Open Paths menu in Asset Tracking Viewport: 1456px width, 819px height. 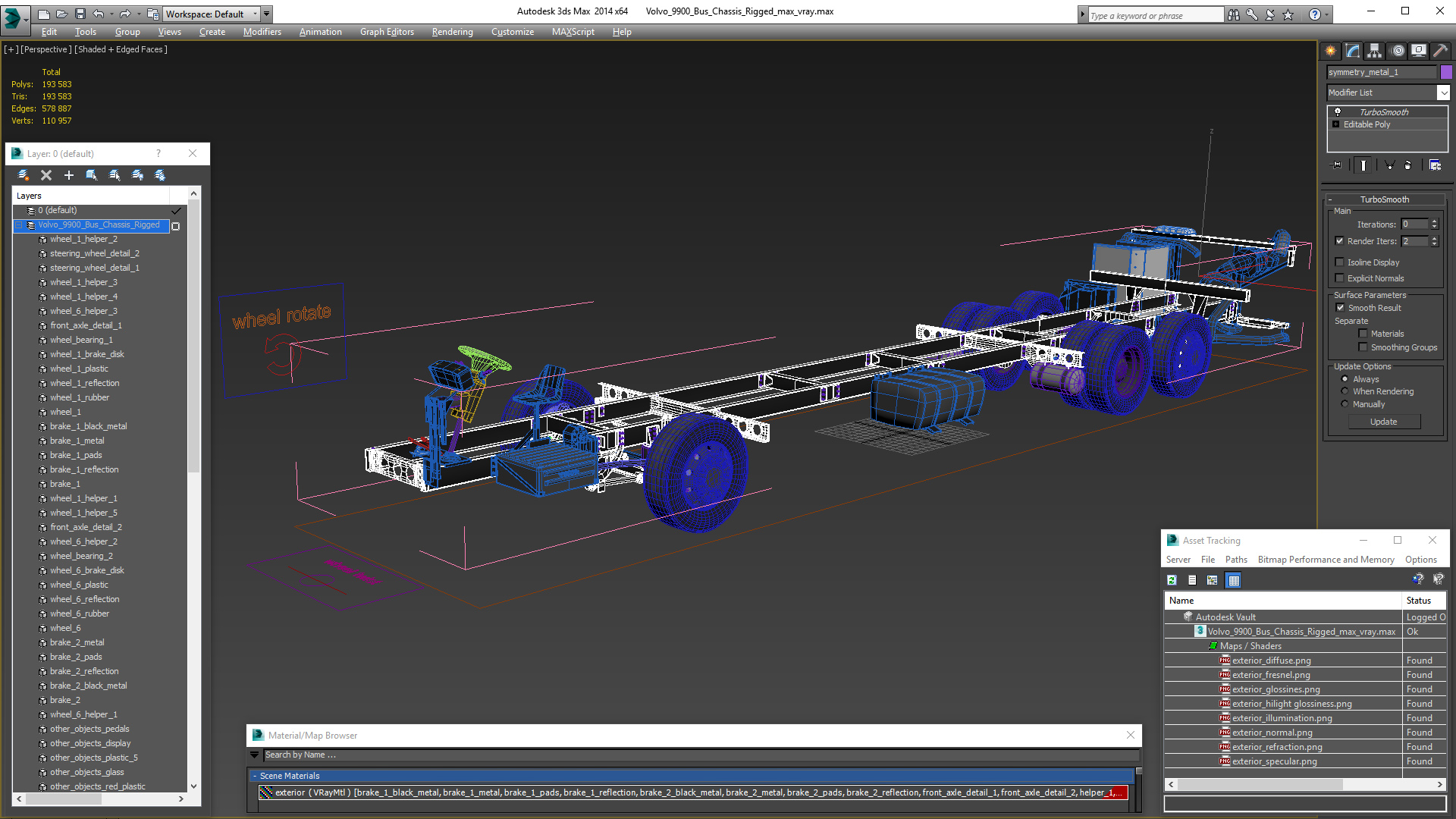click(x=1236, y=560)
